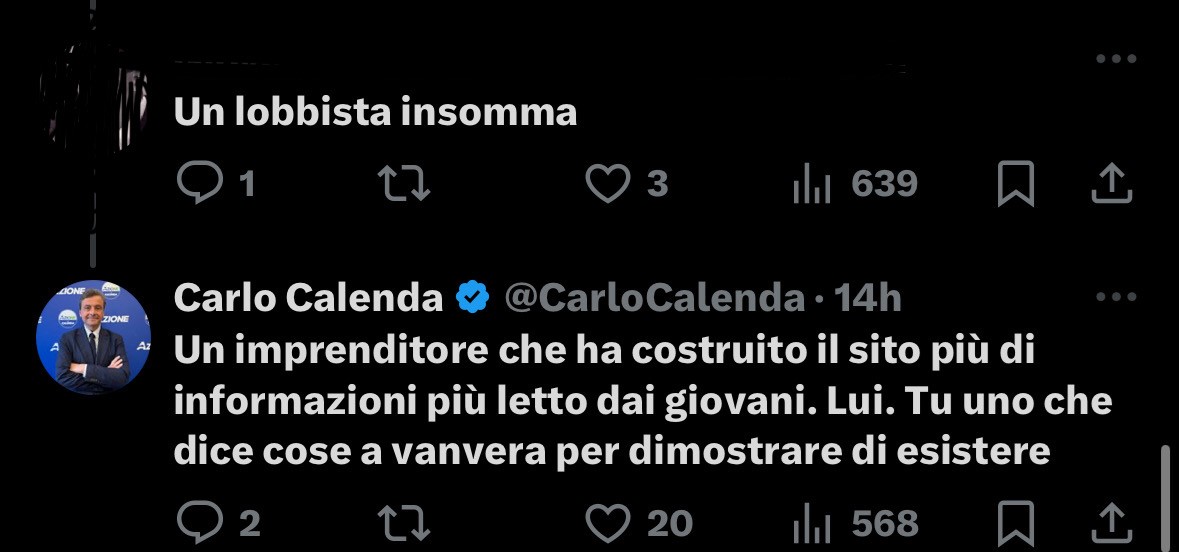Reply to Carlo Calenda's tweet
Screen dimensions: 1179x552
click(x=200, y=523)
